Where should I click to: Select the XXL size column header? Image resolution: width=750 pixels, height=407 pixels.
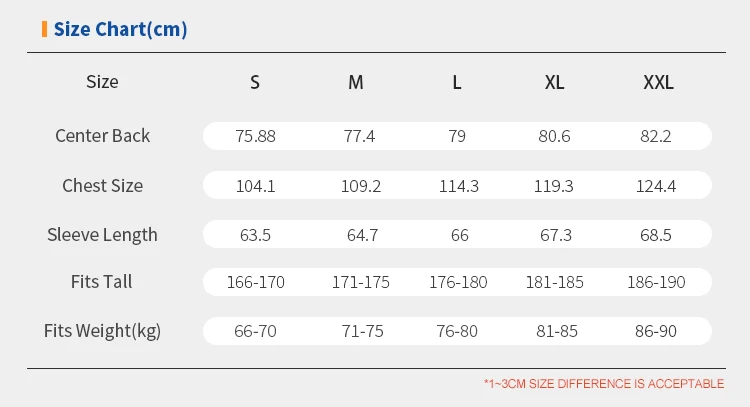pos(658,83)
